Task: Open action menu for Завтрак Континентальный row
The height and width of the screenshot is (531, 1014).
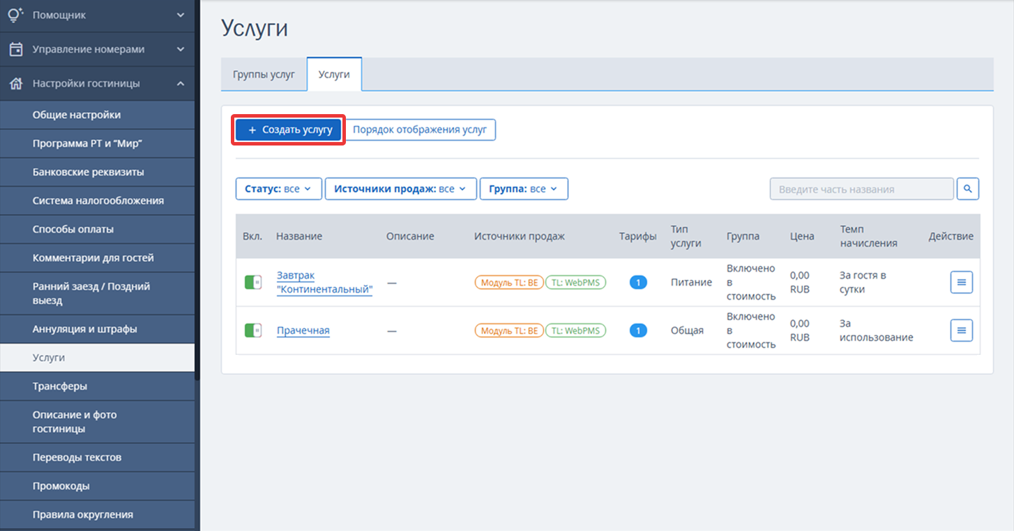Action: coord(961,282)
